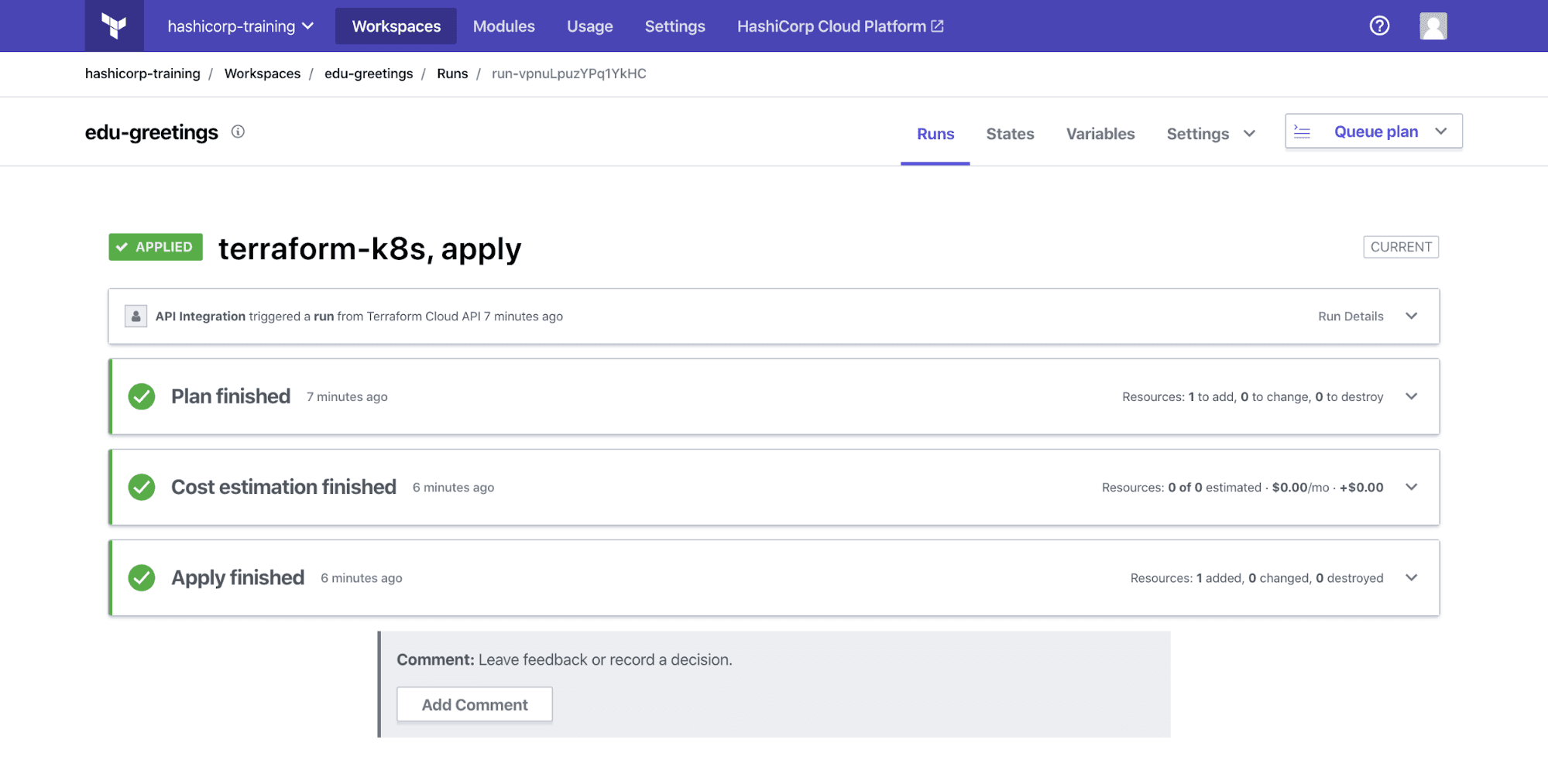This screenshot has width=1548, height=784.
Task: Click the Add Comment button
Action: pos(475,704)
